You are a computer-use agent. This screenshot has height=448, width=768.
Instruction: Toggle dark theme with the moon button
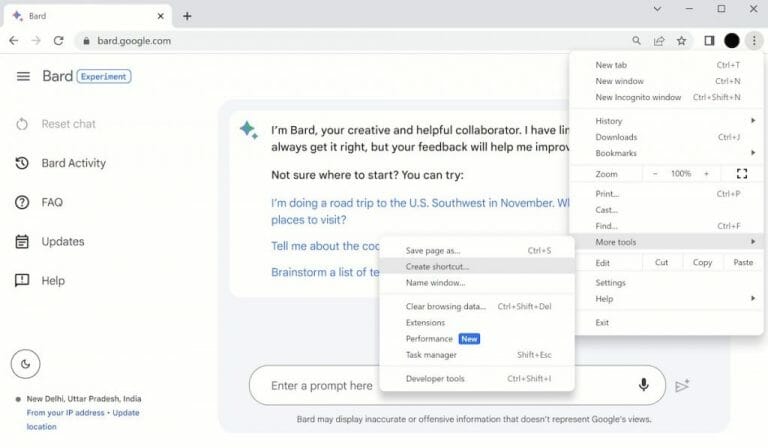click(x=25, y=364)
